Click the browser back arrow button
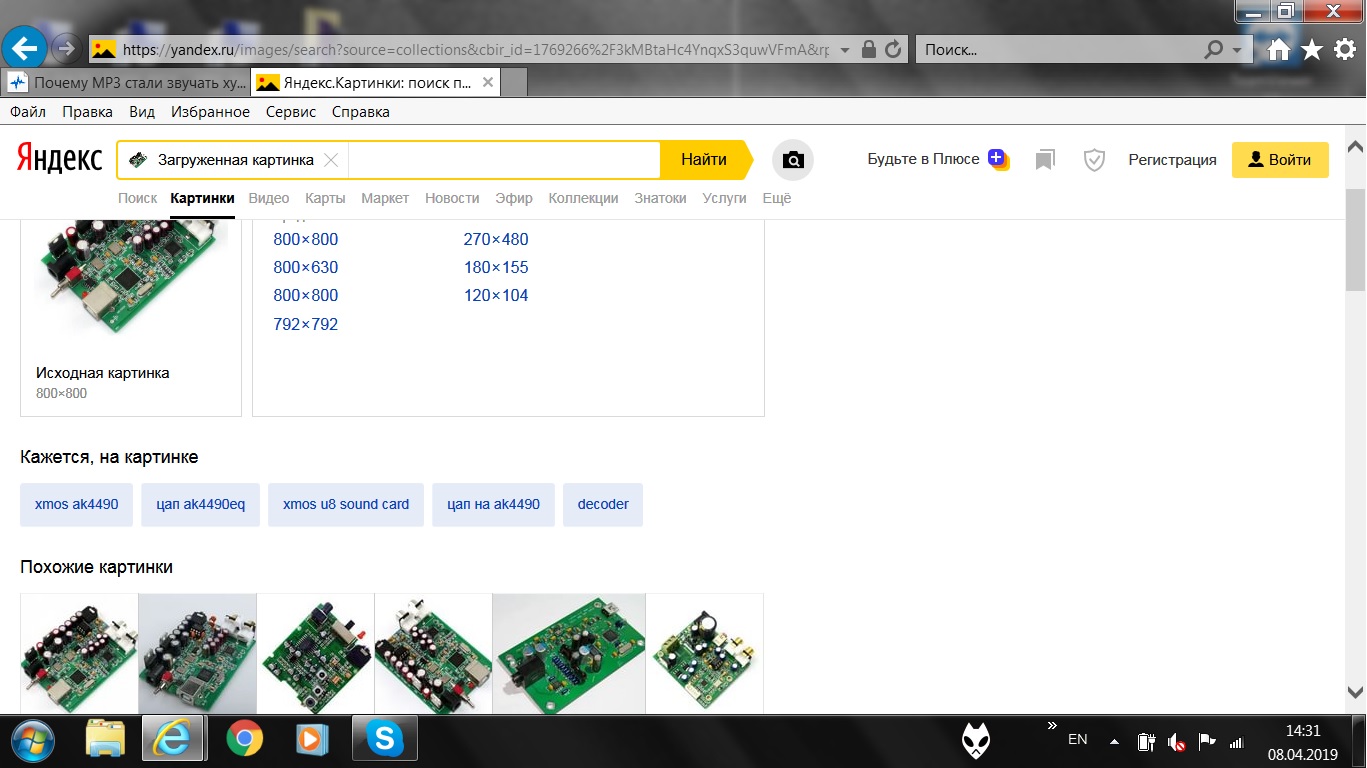 tap(24, 48)
